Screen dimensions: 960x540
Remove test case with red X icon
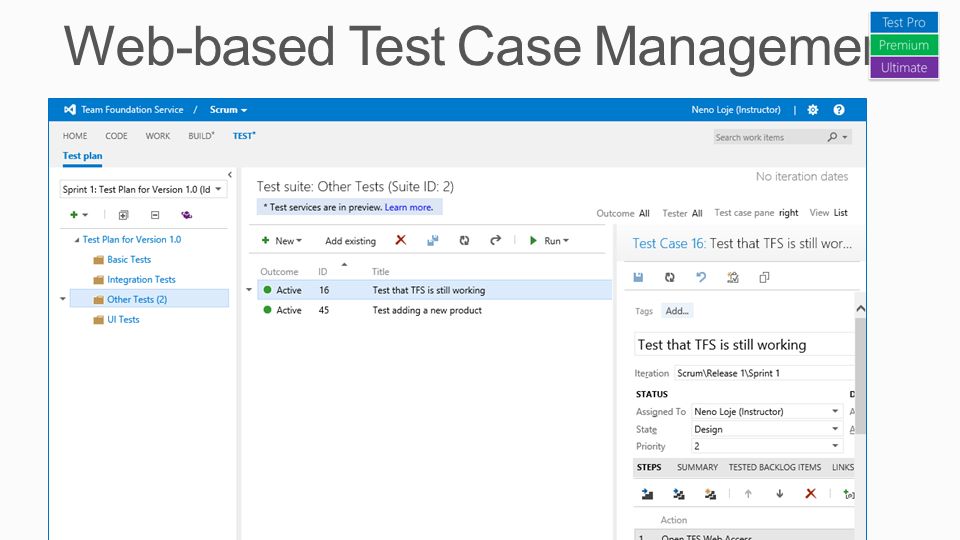click(400, 240)
